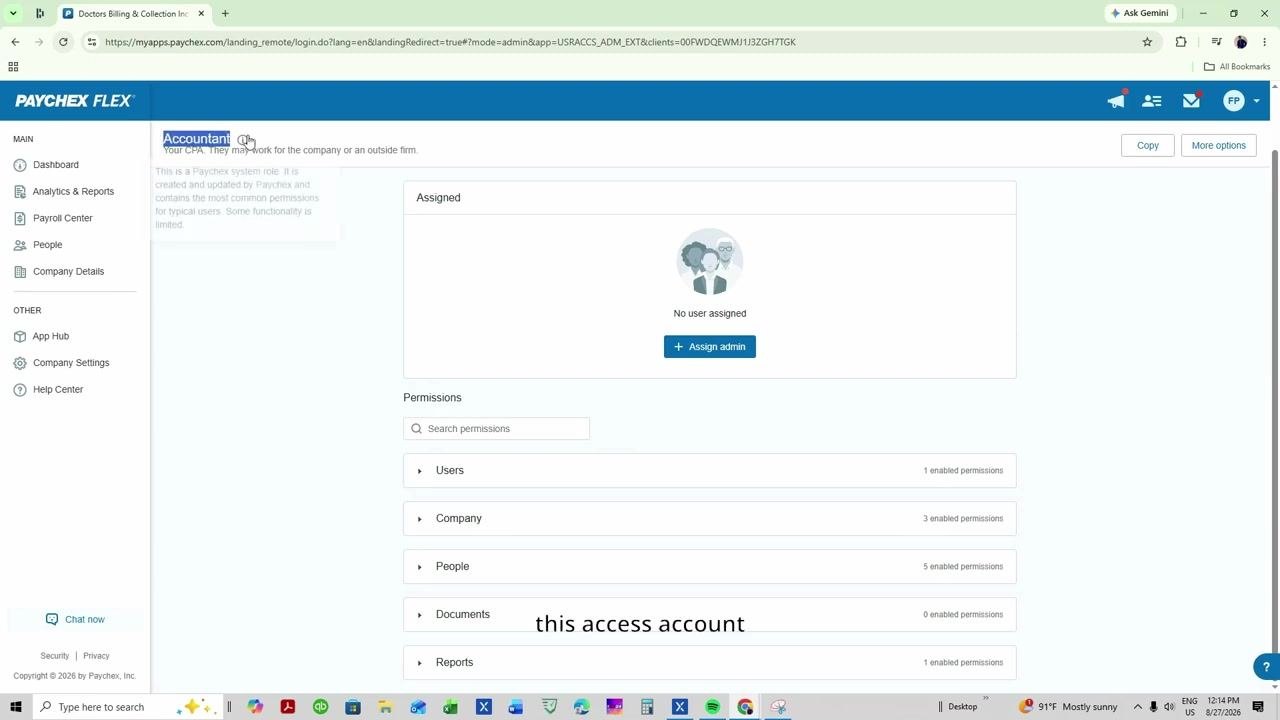This screenshot has height=720, width=1280.
Task: Expand the Reports permissions section
Action: coord(710,663)
